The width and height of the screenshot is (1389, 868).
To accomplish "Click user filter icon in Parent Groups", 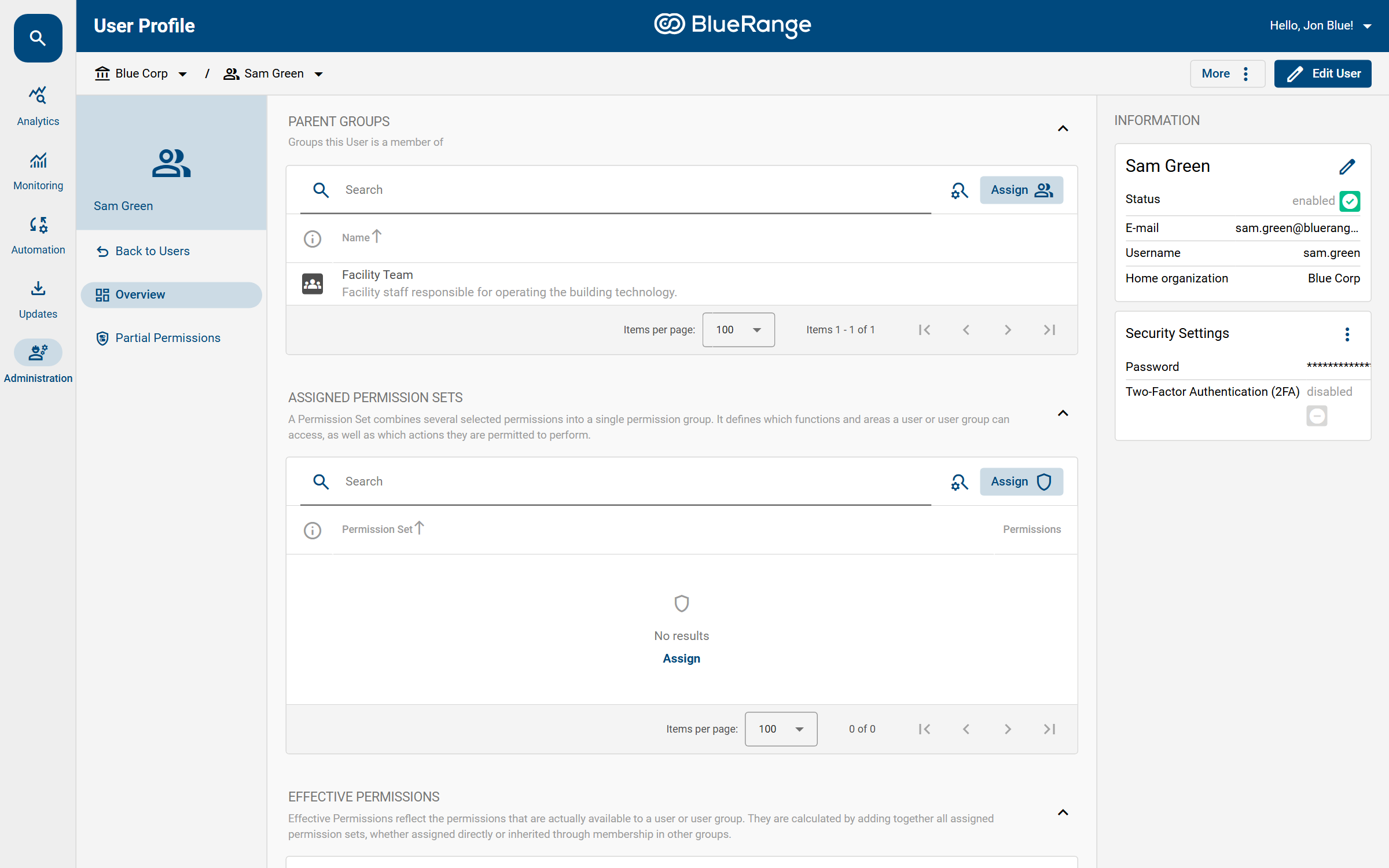I will (959, 190).
